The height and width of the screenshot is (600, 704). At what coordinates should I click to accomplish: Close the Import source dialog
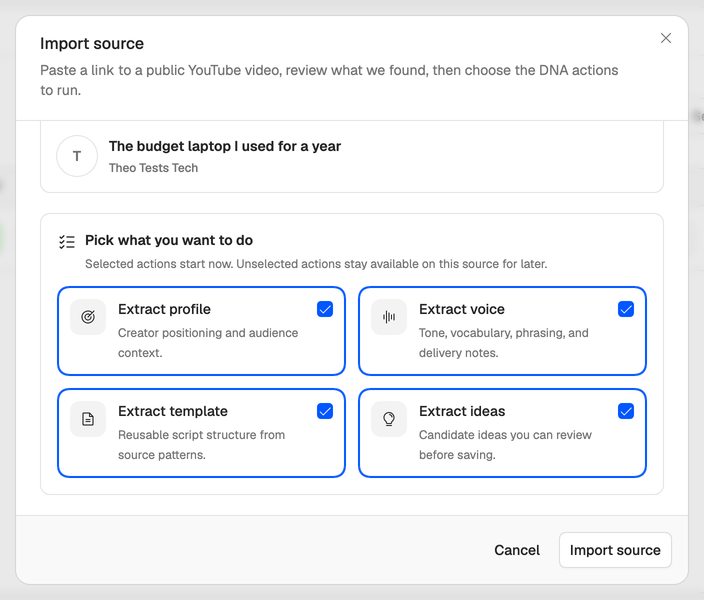(665, 38)
